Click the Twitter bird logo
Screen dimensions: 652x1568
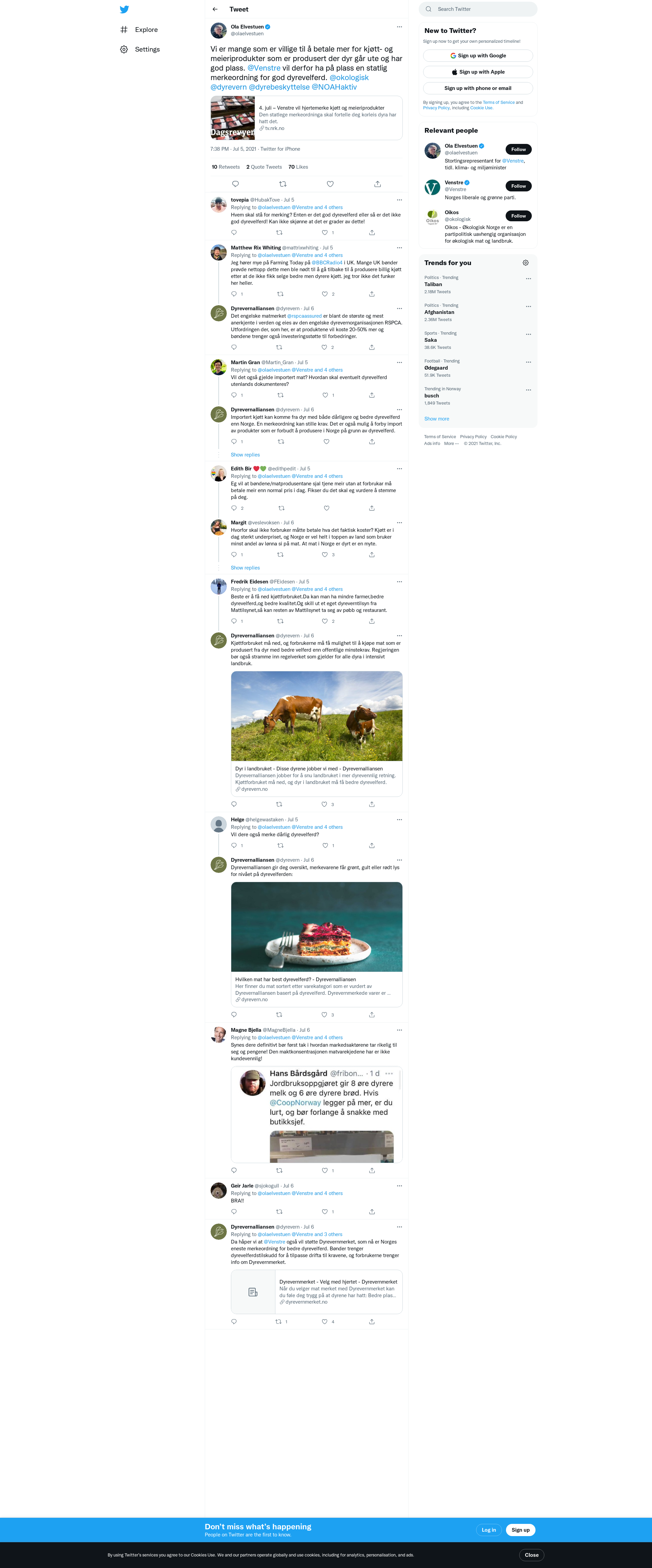coord(124,9)
